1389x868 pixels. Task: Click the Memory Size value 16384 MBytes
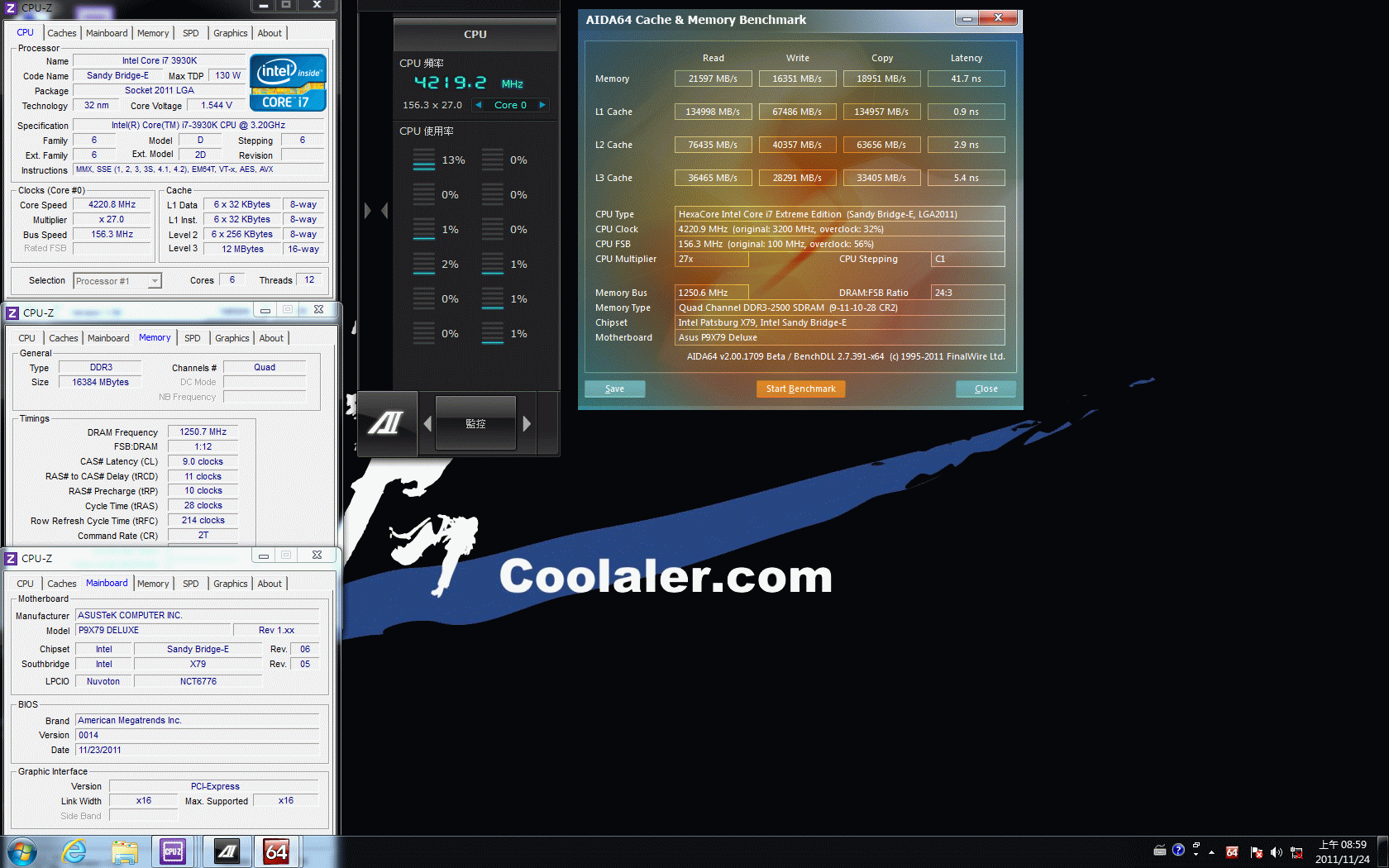[100, 382]
